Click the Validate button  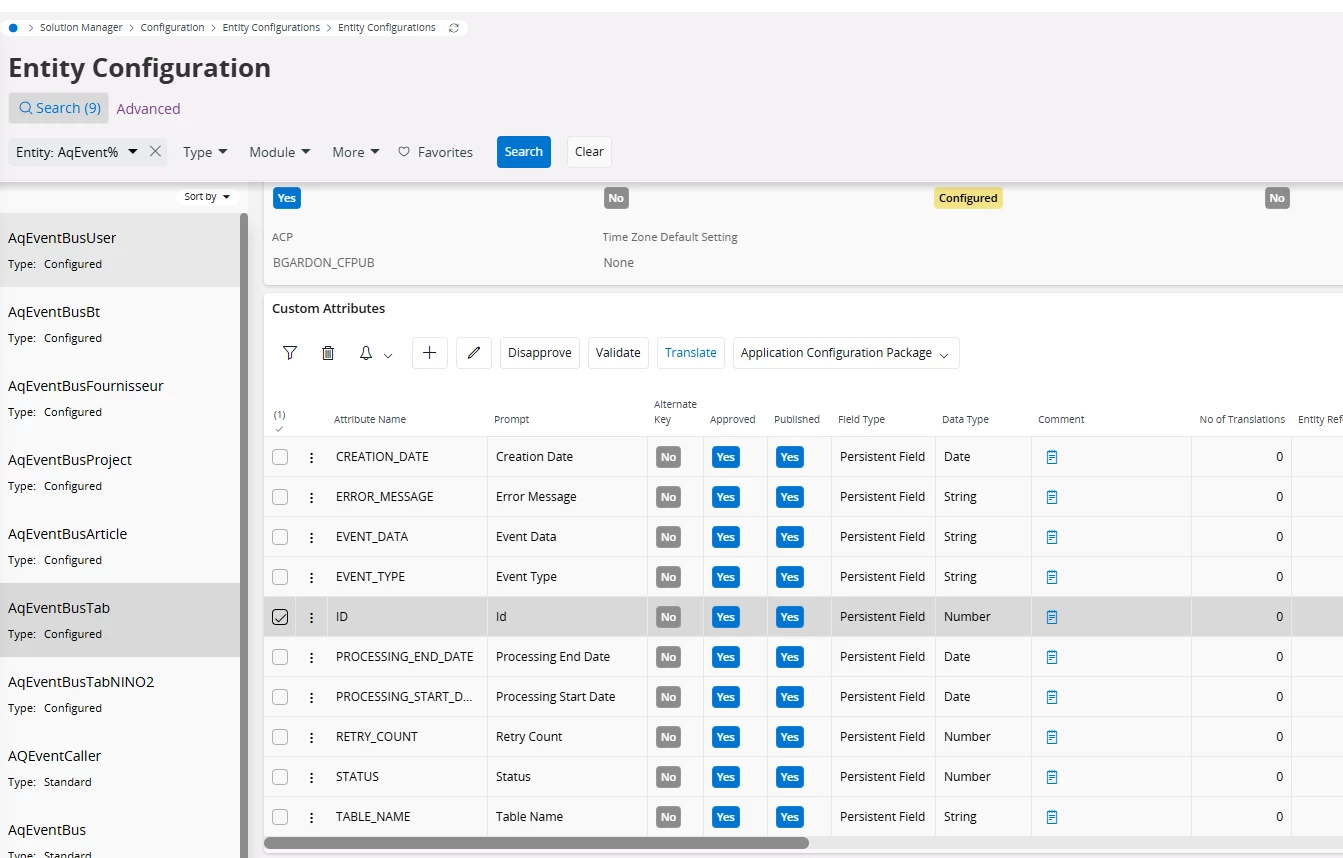click(x=618, y=353)
